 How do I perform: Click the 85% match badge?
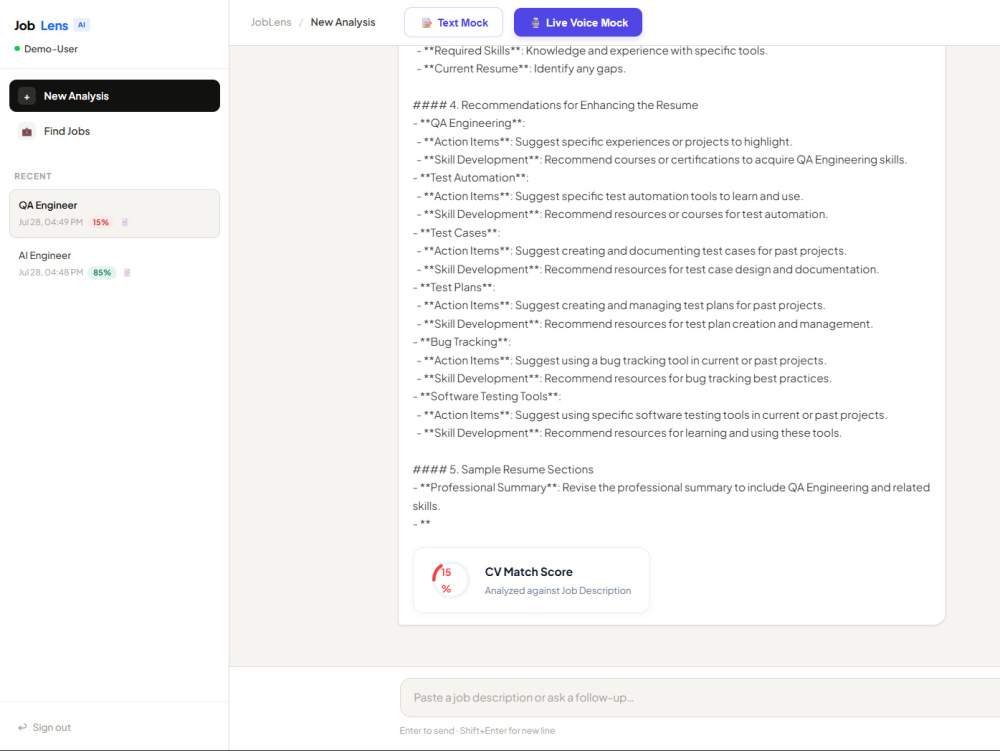[102, 273]
